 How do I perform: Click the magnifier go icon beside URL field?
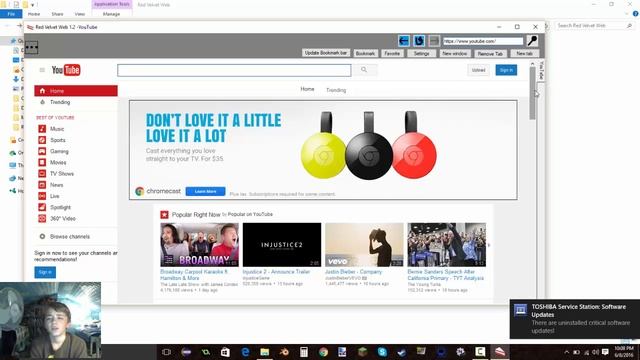coord(532,40)
